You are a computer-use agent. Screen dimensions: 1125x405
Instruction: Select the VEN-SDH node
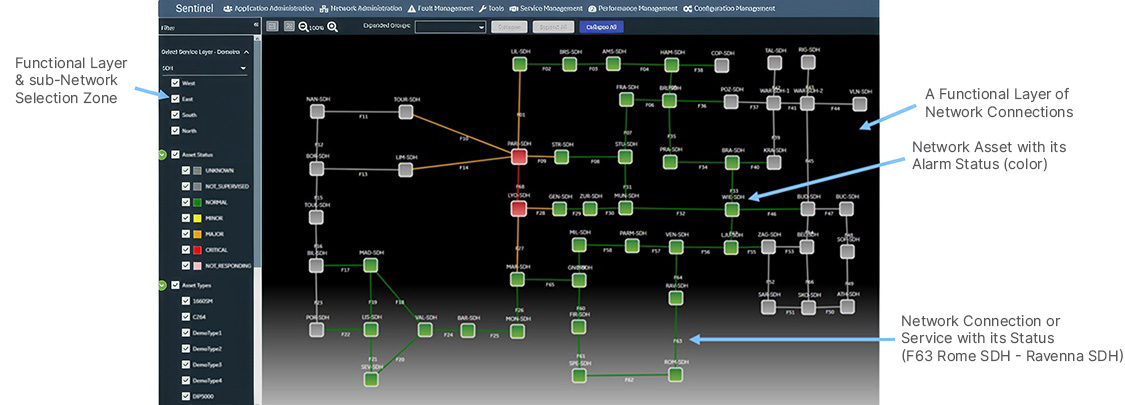tap(676, 247)
